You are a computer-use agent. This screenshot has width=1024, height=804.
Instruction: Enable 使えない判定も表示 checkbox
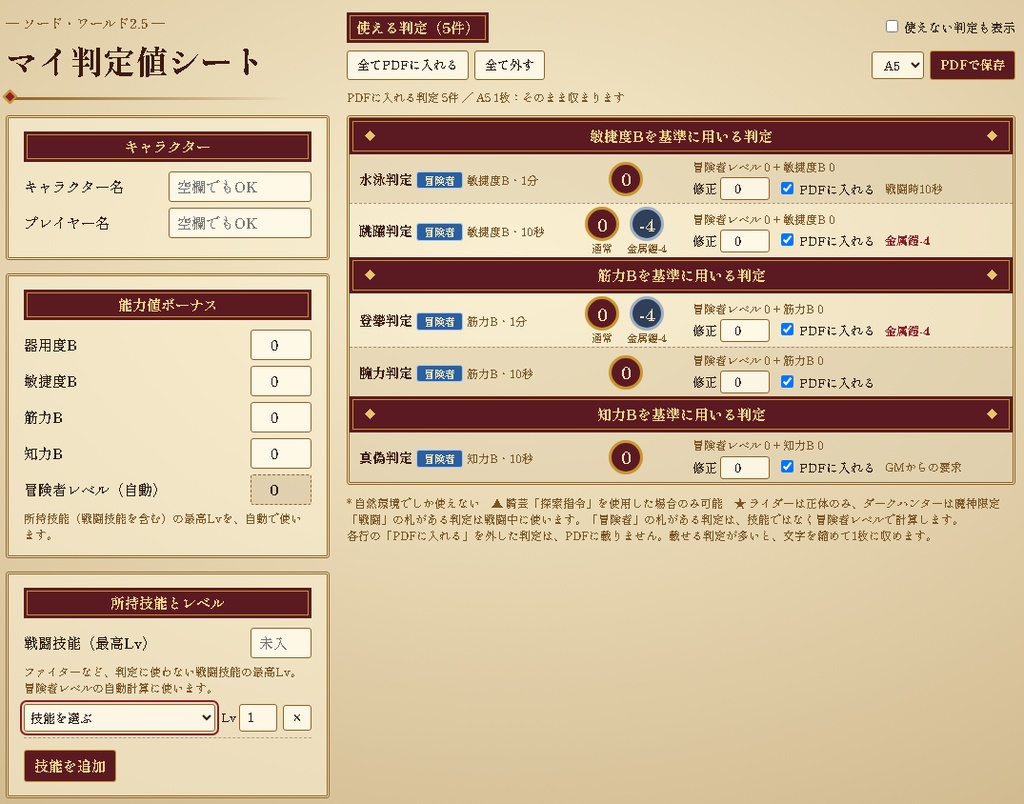pos(891,26)
